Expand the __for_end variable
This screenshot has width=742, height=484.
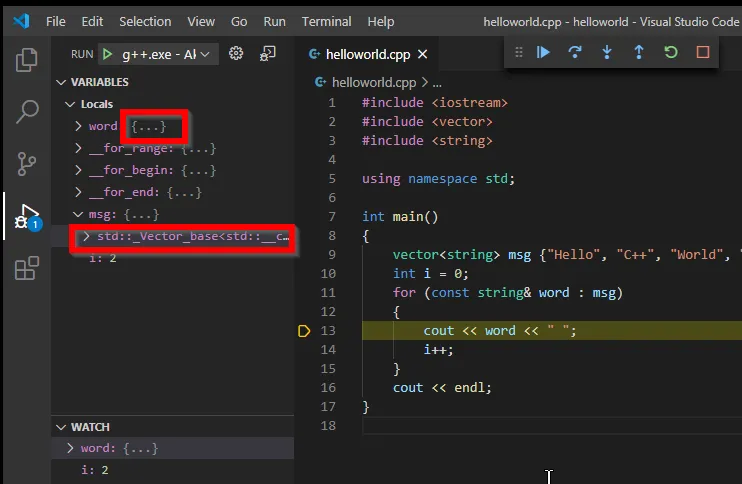pos(78,192)
